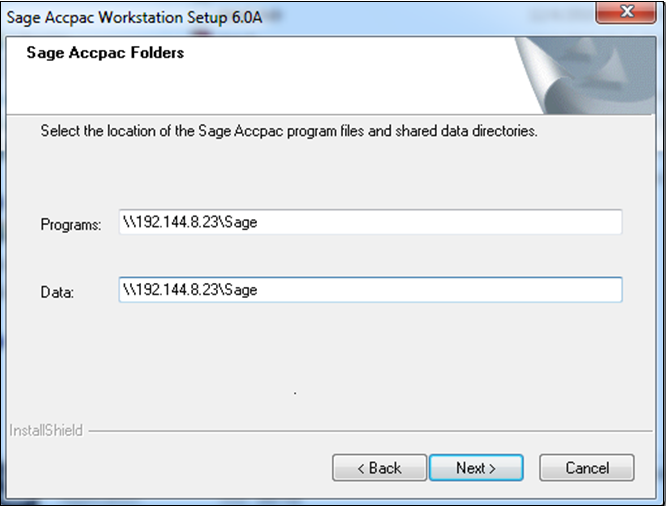Click the white header banner area

click(261, 75)
